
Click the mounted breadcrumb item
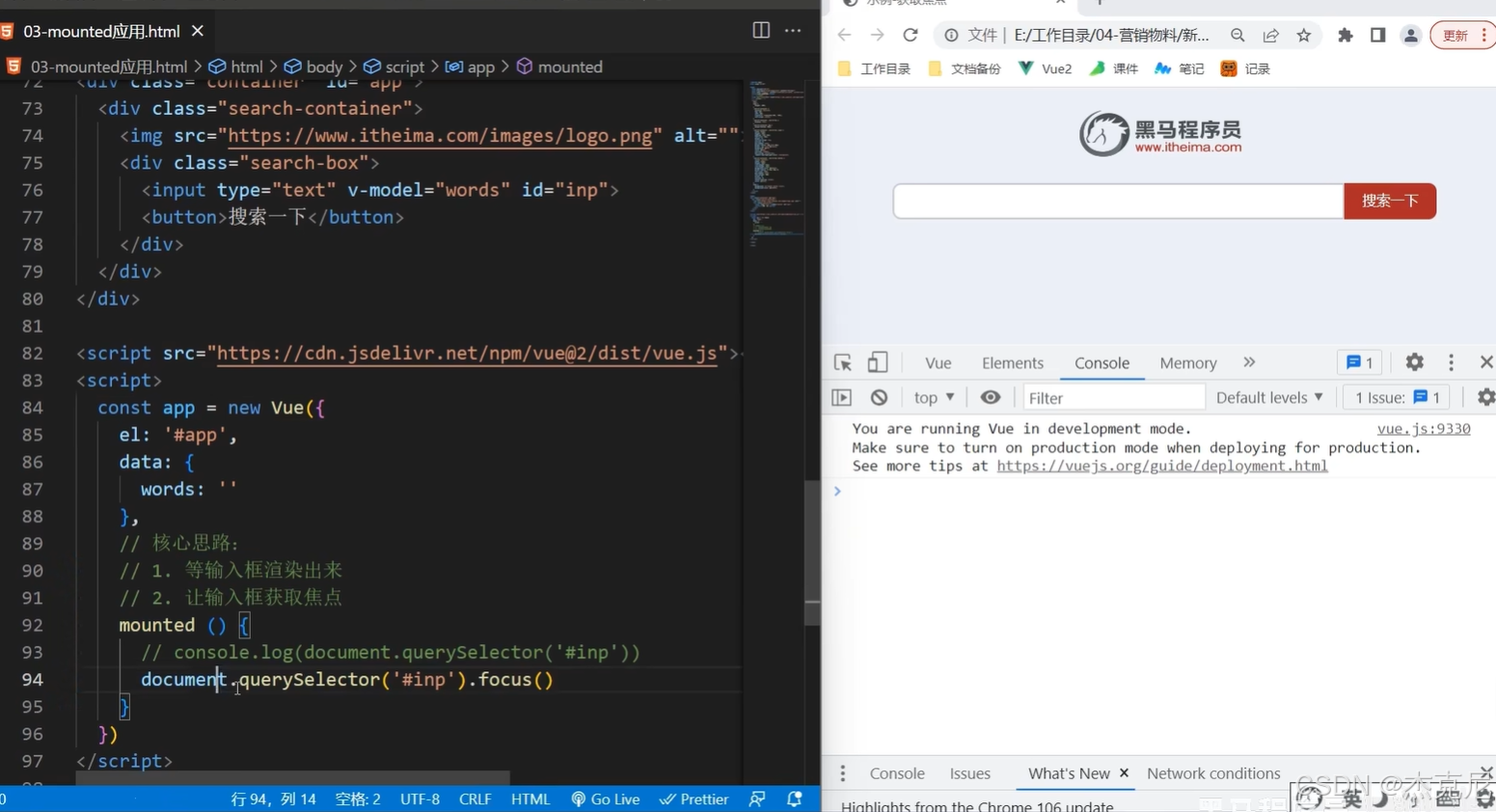click(x=559, y=67)
